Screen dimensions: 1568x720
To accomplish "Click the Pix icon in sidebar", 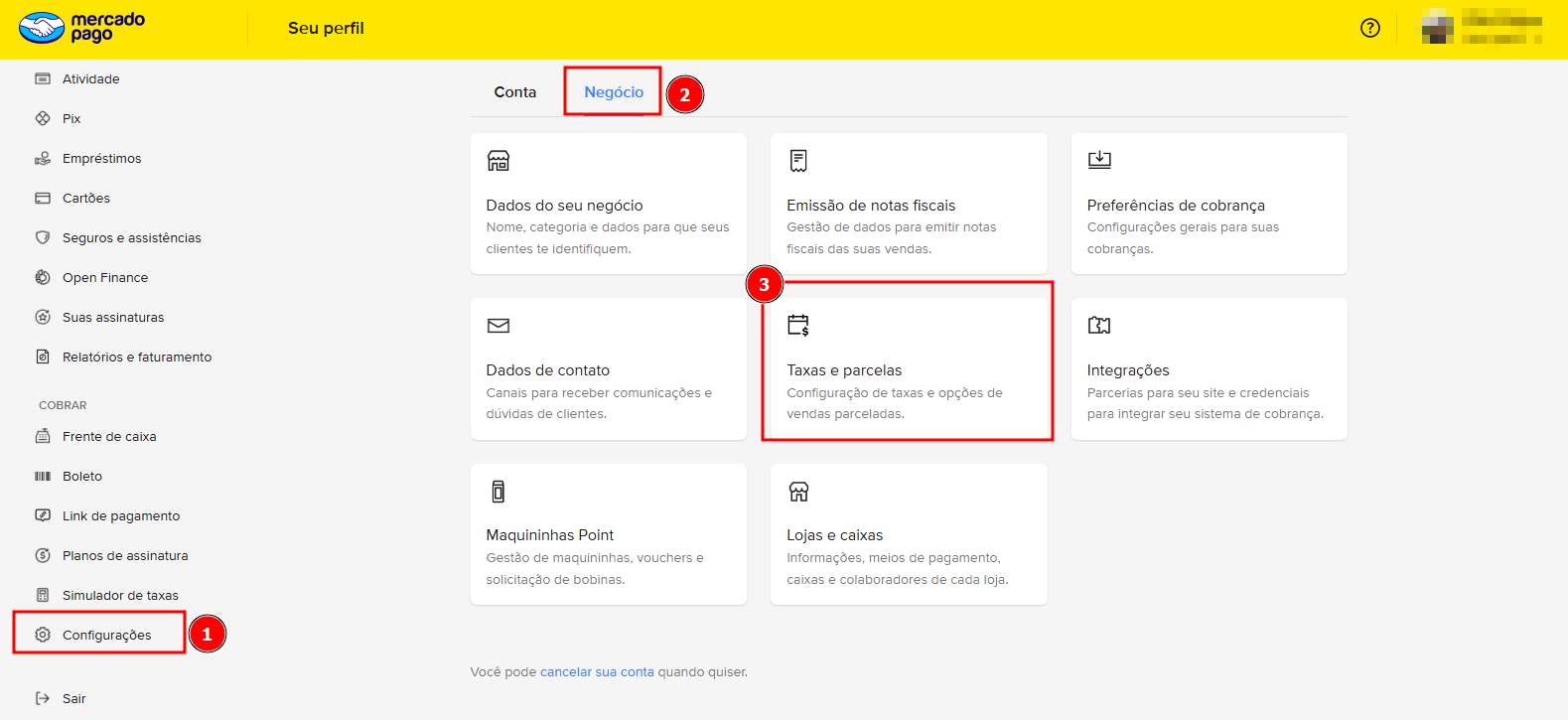I will coord(43,118).
